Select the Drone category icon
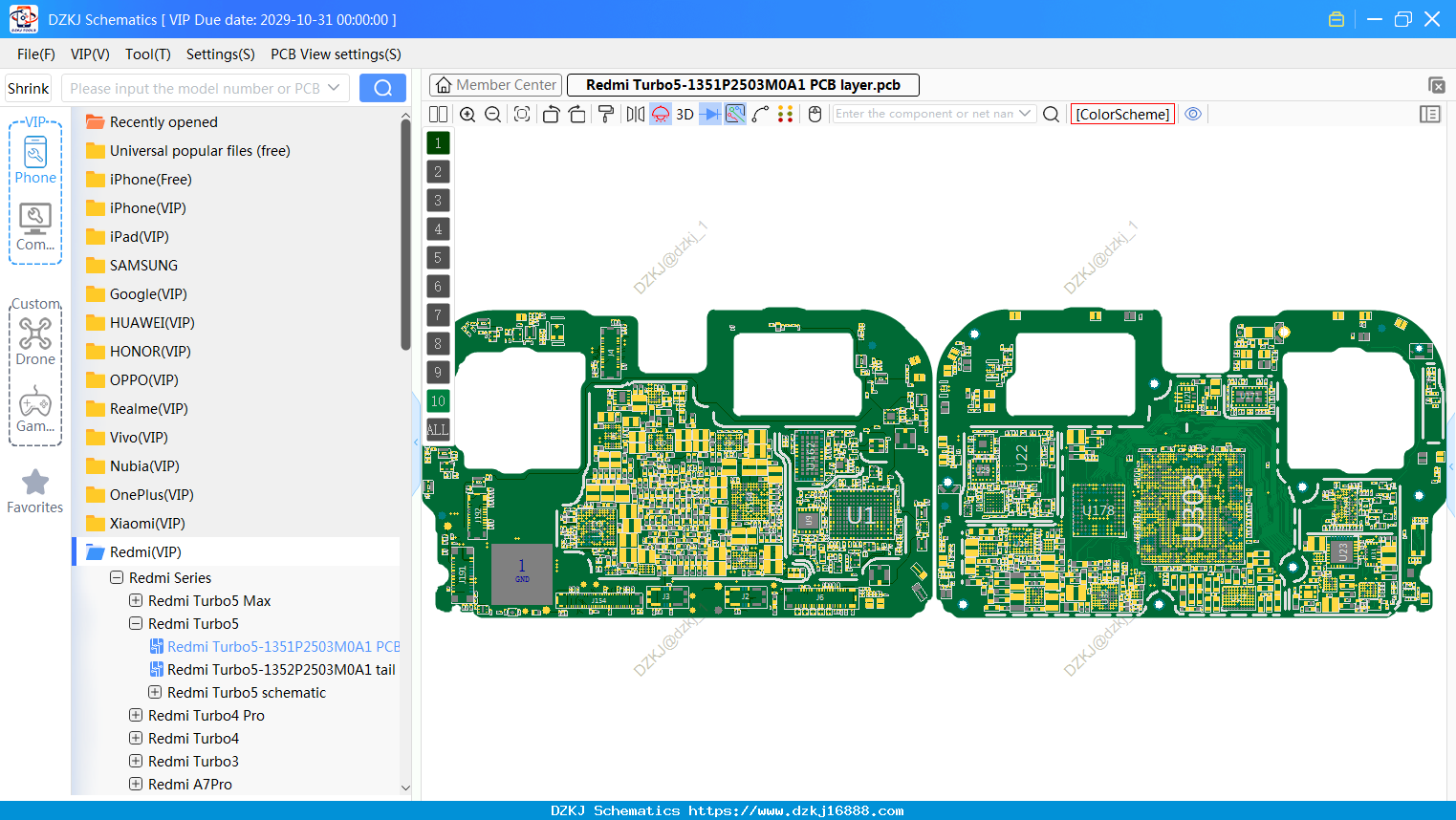 click(35, 341)
